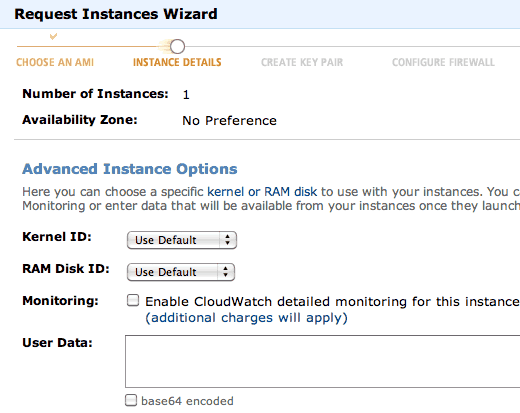This screenshot has height=413, width=520.
Task: Go to Choose an AMI step
Action: pos(55,62)
